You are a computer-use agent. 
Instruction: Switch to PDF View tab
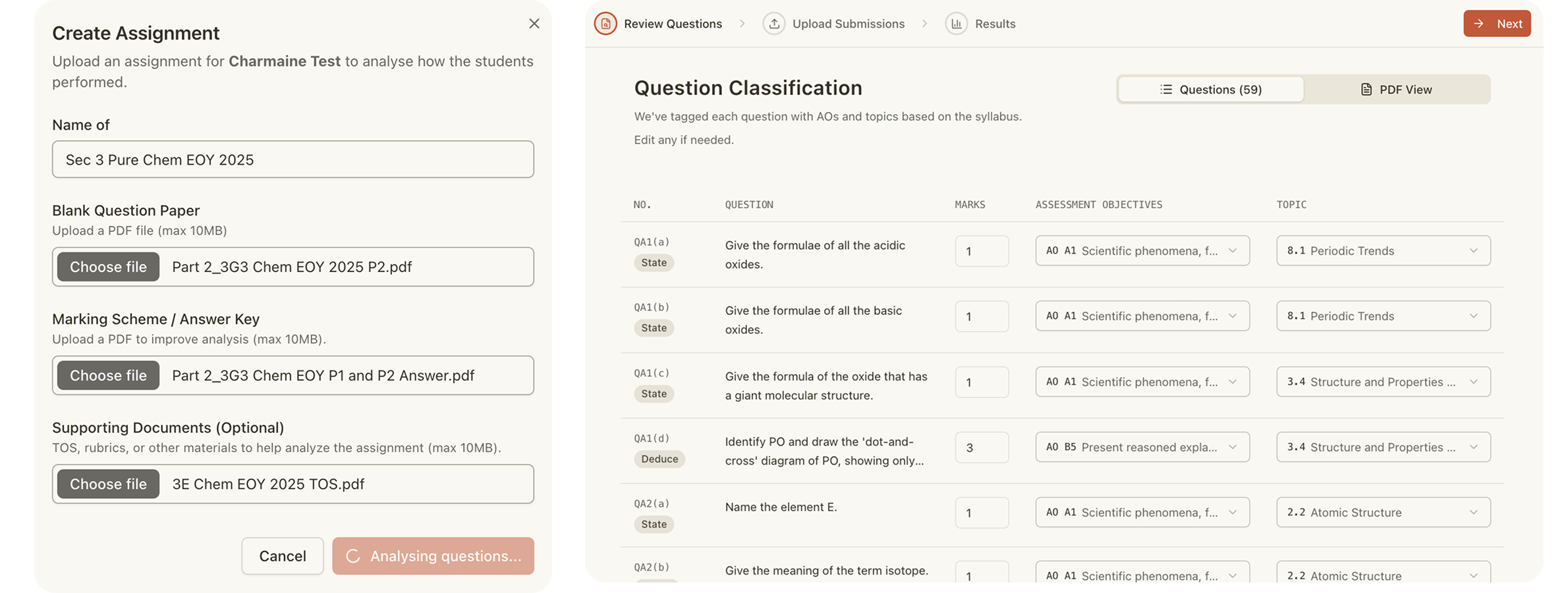pyautogui.click(x=1397, y=90)
